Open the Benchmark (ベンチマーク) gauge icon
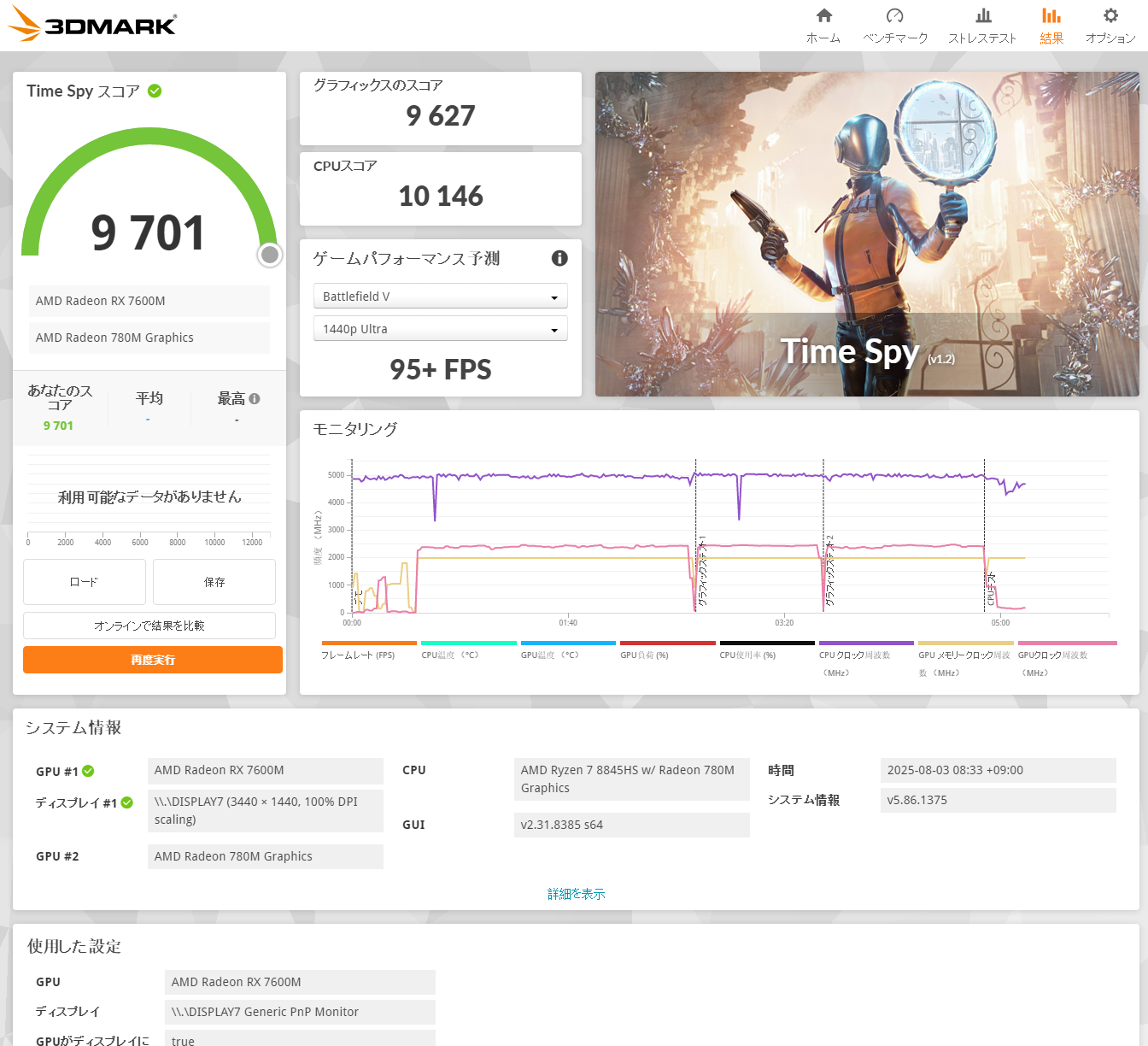1148x1046 pixels. coord(894,16)
